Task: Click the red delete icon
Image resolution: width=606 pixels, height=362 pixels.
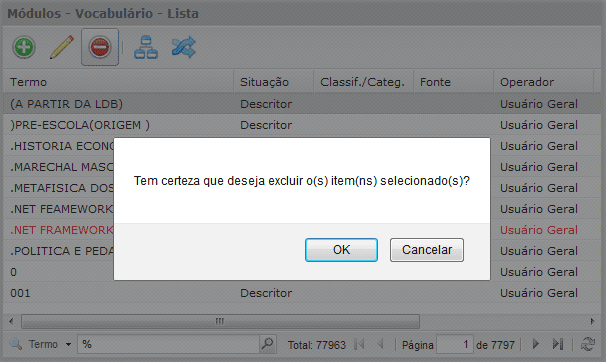Action: 100,47
